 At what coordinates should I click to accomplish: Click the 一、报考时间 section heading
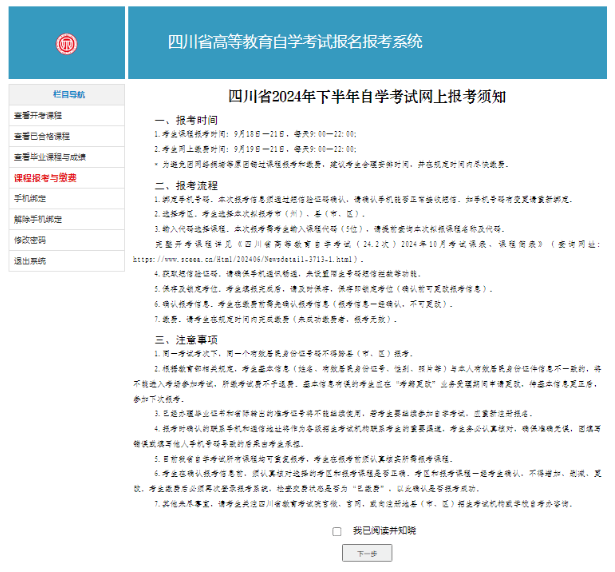(181, 119)
